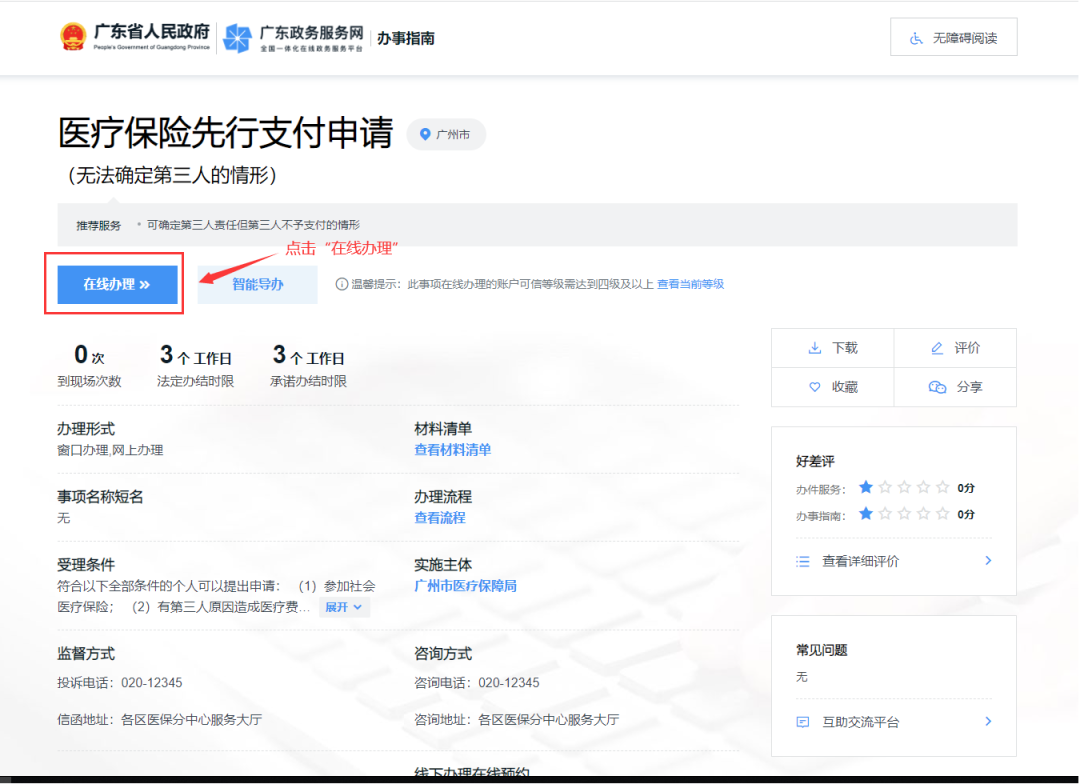Click the first star of 办件服务 rating
The image size is (1080, 784).
click(x=866, y=488)
